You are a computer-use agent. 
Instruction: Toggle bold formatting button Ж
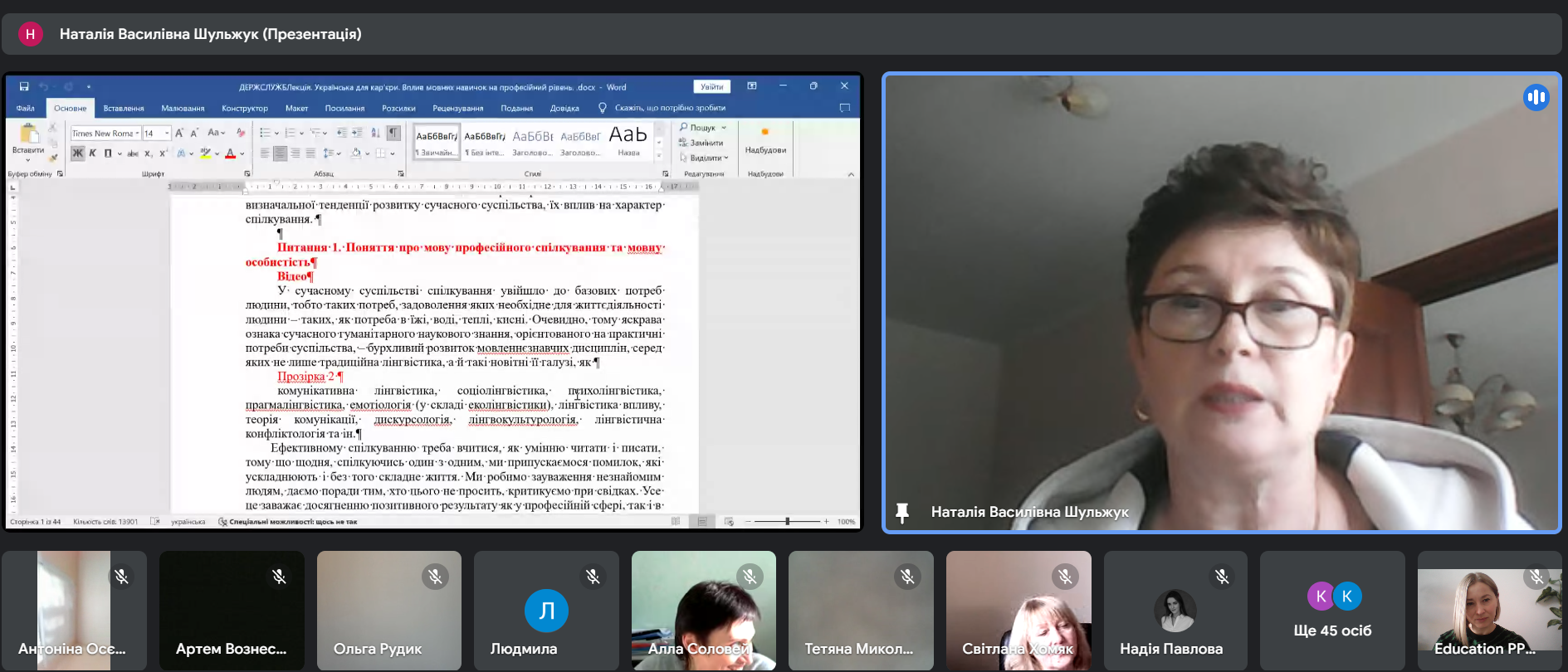coord(77,153)
